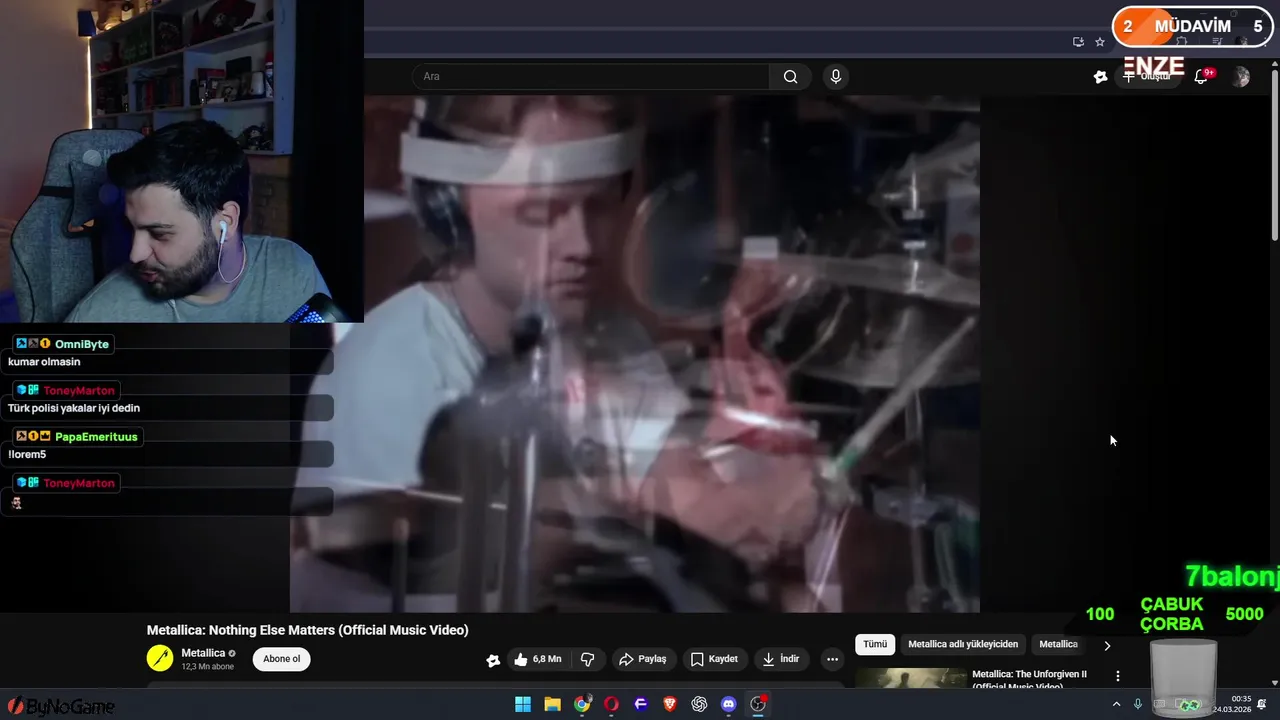Switch to Google Chrome on taskbar
This screenshot has width=1280, height=720.
click(x=582, y=704)
